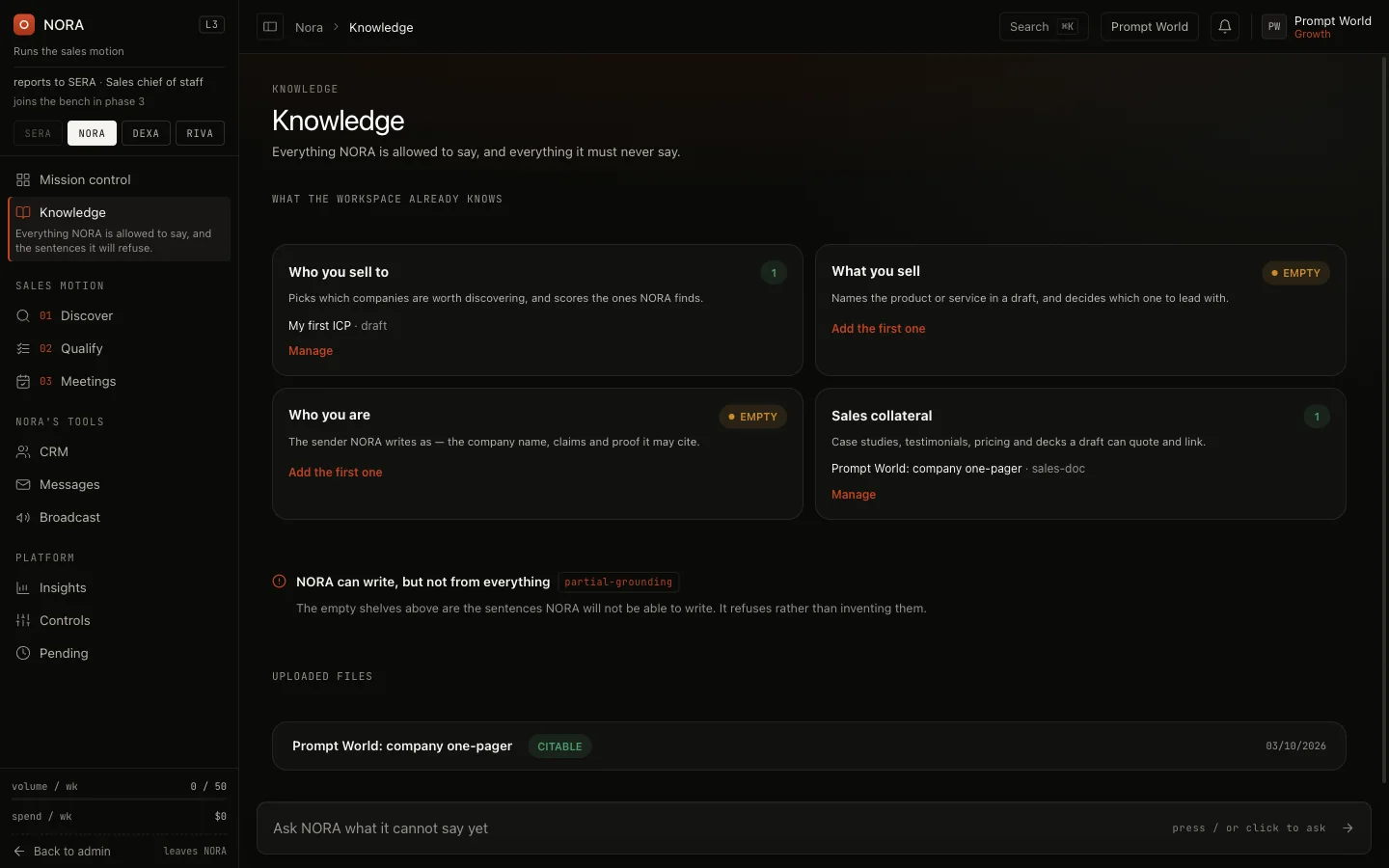Click the CITABLE badge on uploaded file
The height and width of the screenshot is (868, 1389).
(x=559, y=746)
